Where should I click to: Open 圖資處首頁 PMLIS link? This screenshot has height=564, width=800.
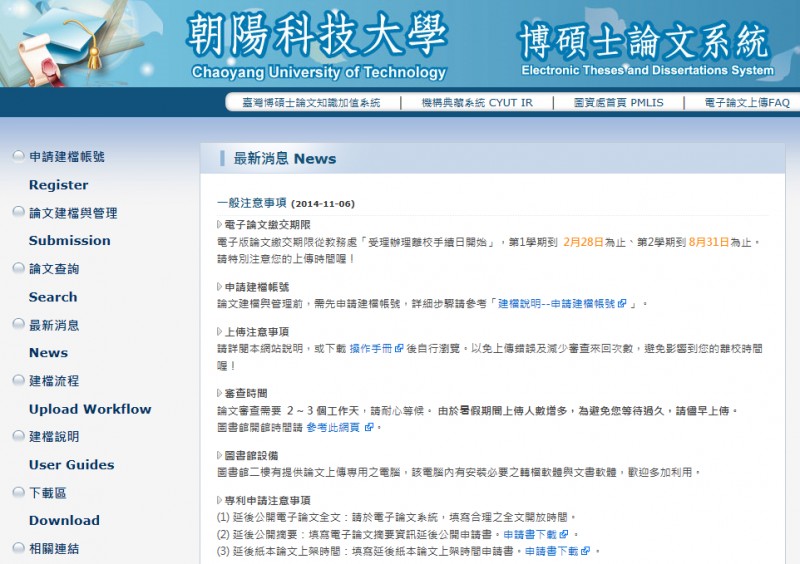coord(618,103)
